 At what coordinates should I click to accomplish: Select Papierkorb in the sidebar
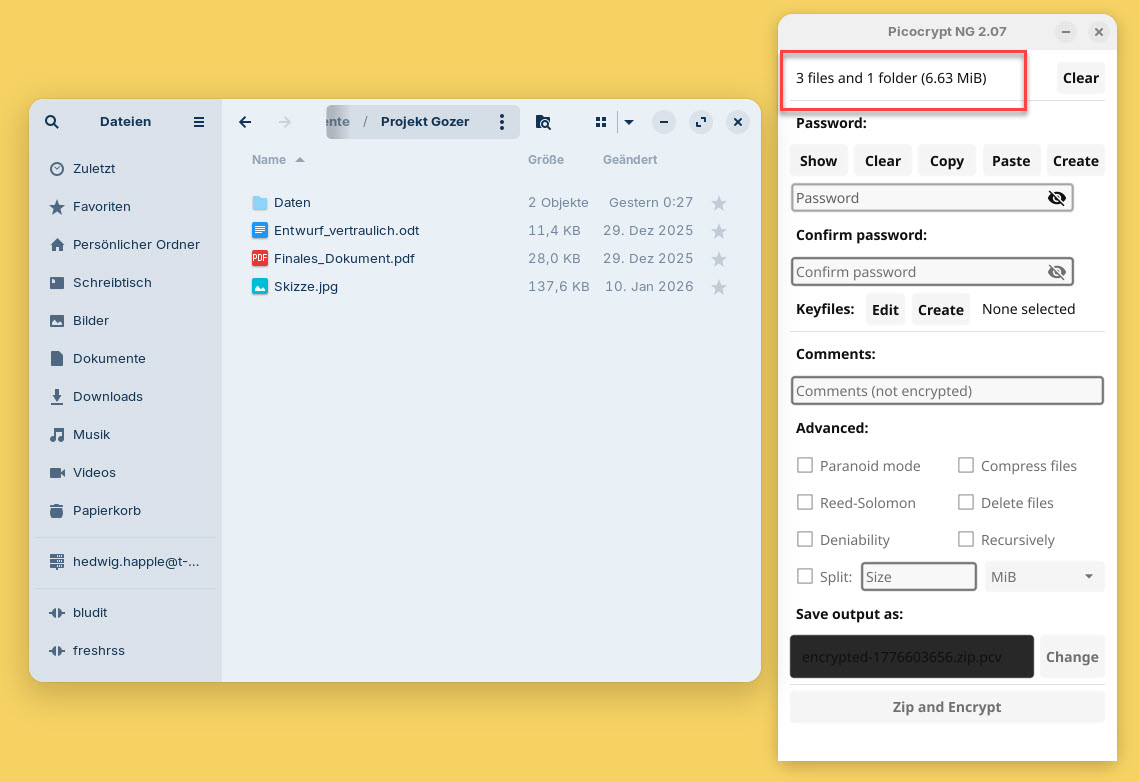107,511
